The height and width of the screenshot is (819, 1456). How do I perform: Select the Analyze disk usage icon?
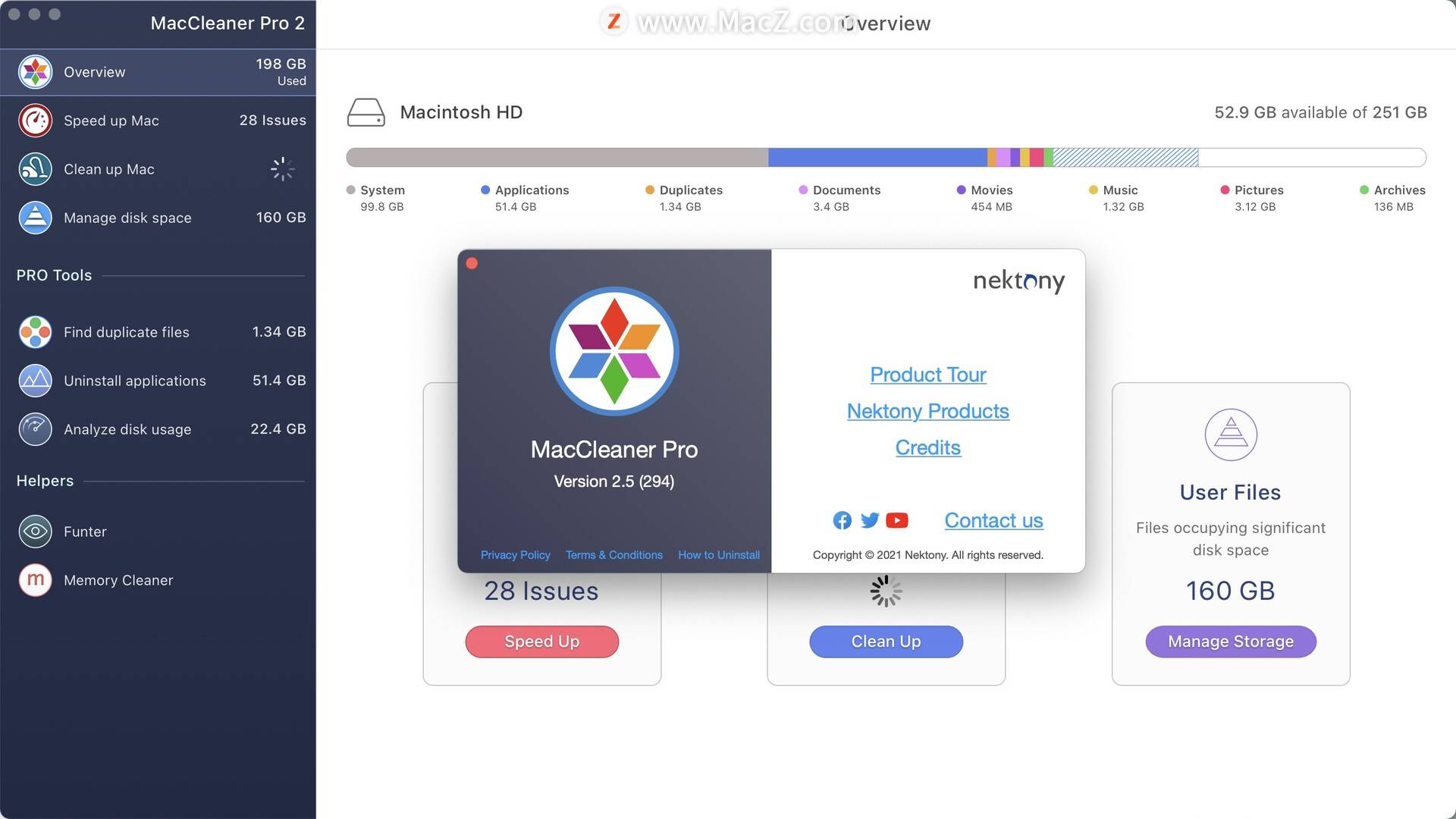[35, 429]
